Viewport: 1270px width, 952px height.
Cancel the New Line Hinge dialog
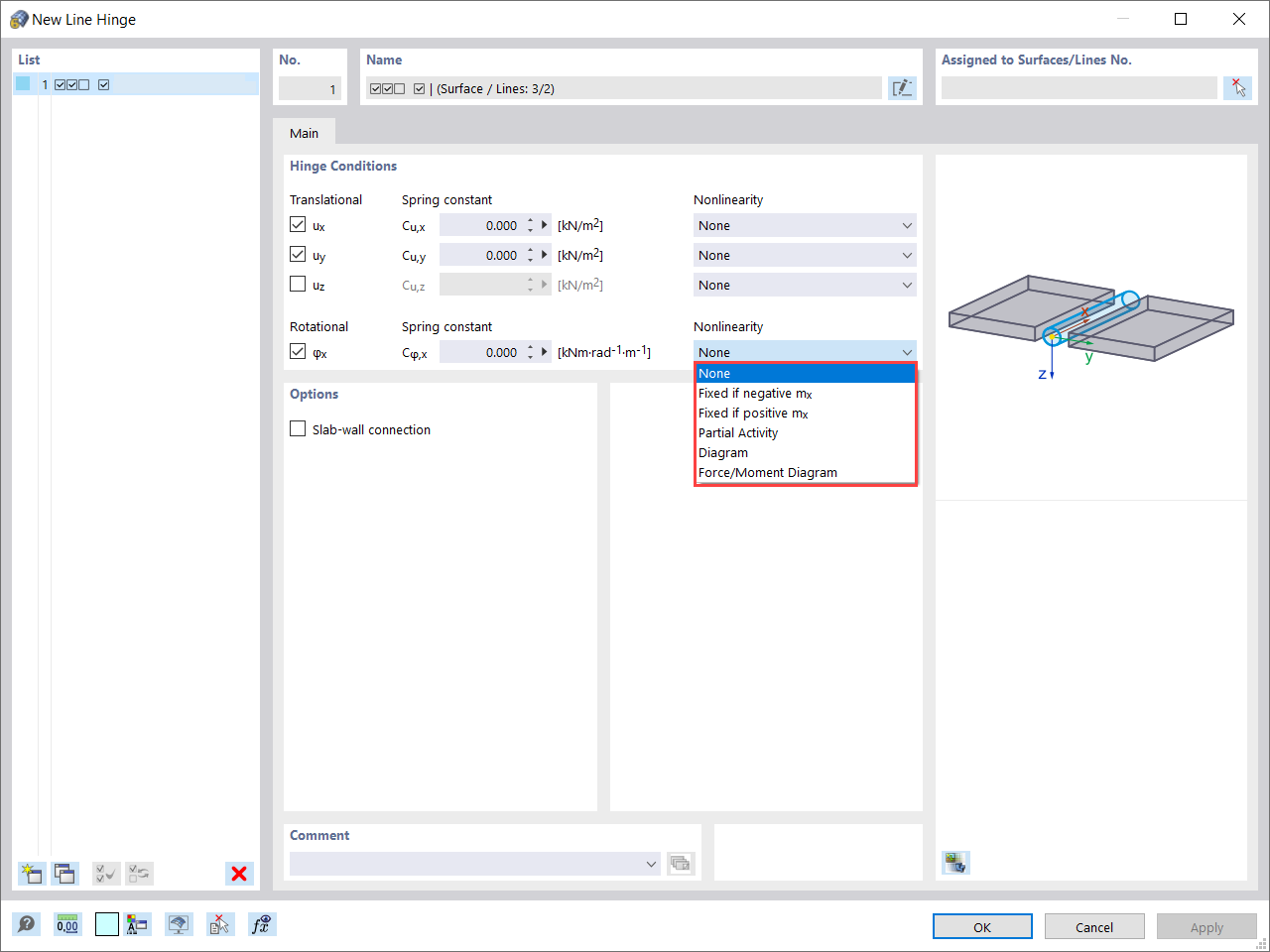pos(1094,926)
